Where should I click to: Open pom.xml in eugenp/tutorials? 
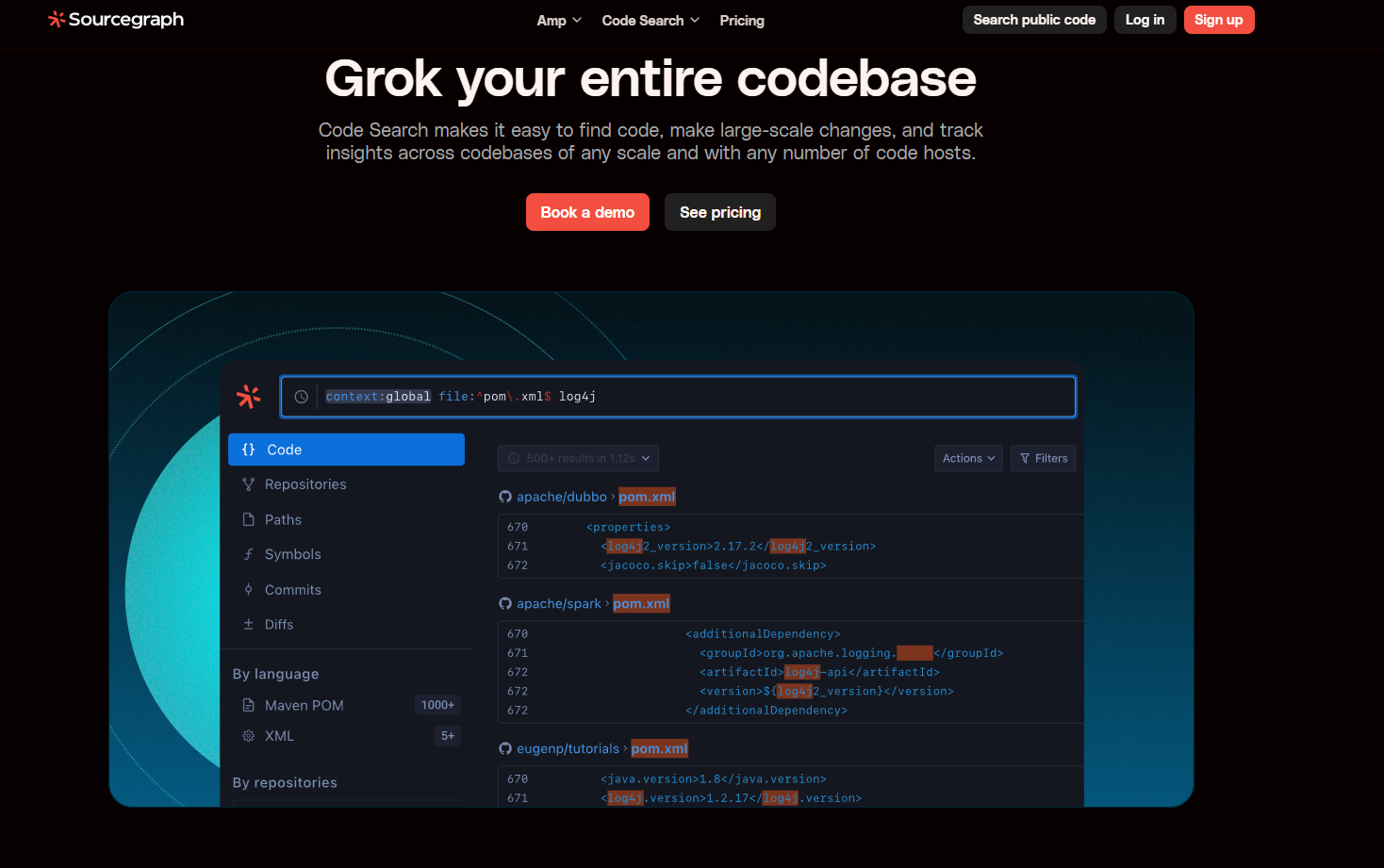tap(659, 749)
